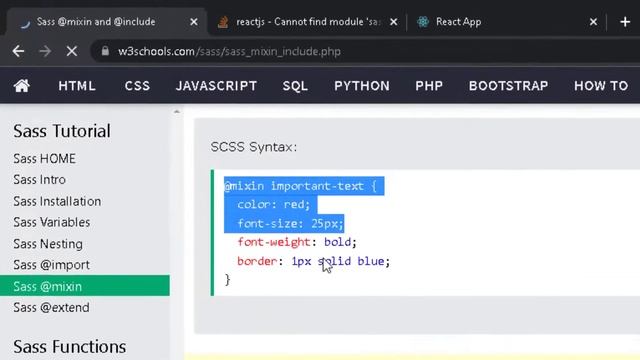Open the Sass @import sidebar link
Screen dimensions: 640x360
pos(51,265)
